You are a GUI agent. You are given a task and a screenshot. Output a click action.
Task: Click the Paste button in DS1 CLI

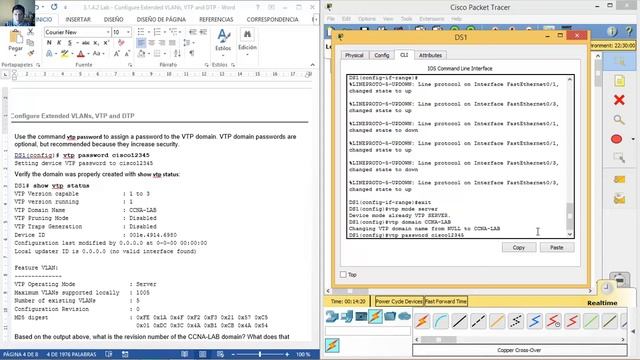[557, 247]
